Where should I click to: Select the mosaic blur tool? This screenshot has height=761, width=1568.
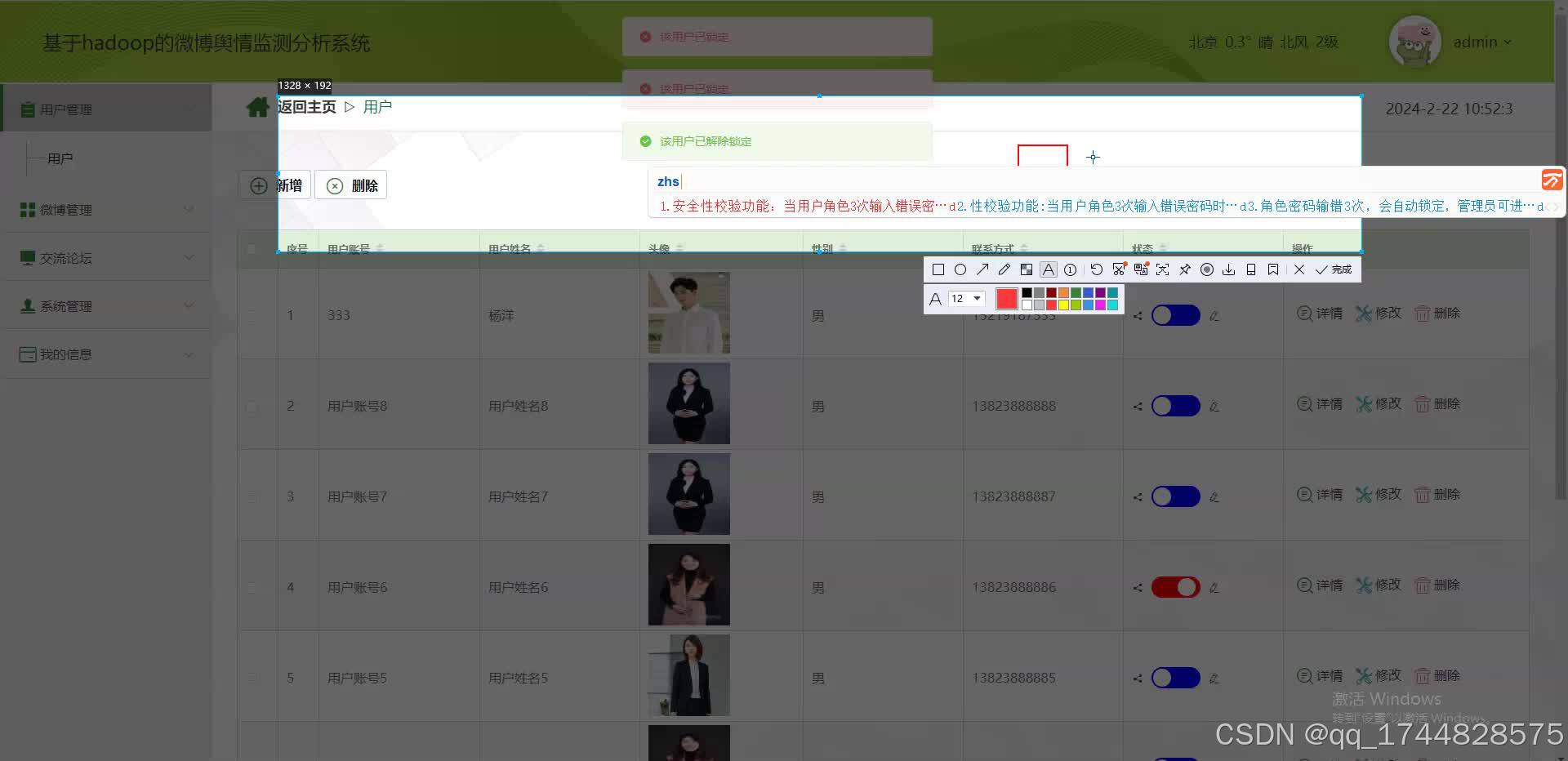click(x=1027, y=269)
